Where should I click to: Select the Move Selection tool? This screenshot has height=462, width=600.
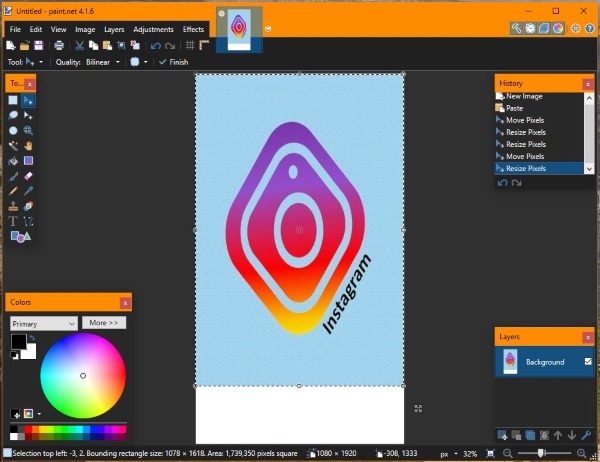[28, 115]
